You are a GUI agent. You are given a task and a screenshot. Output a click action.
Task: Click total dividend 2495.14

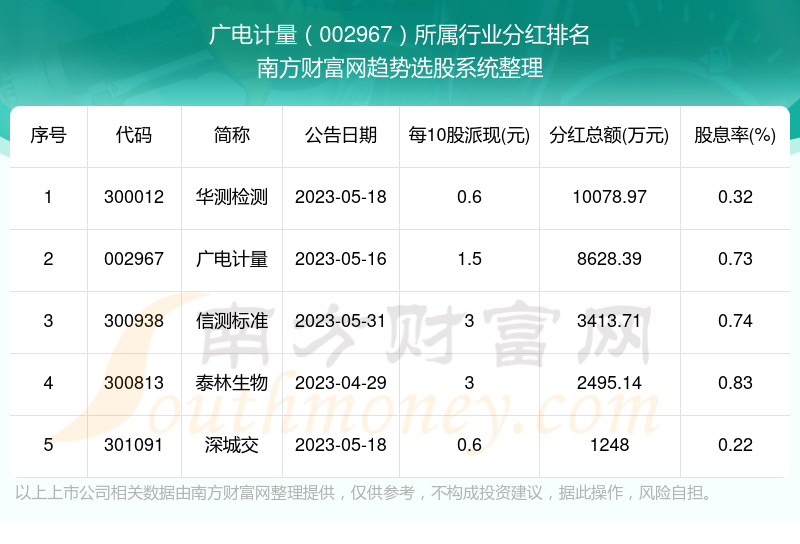tap(609, 383)
